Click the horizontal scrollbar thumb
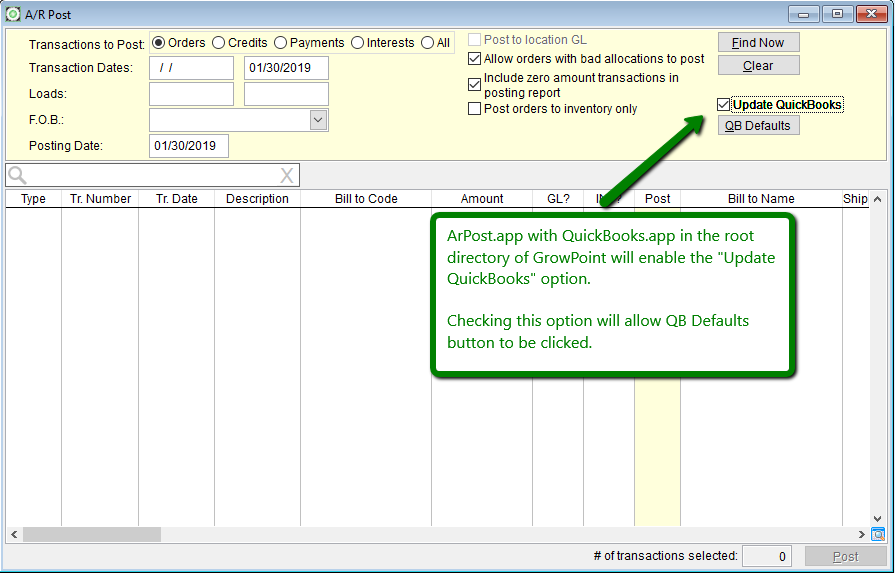Viewport: 895px width, 573px height. (92, 535)
